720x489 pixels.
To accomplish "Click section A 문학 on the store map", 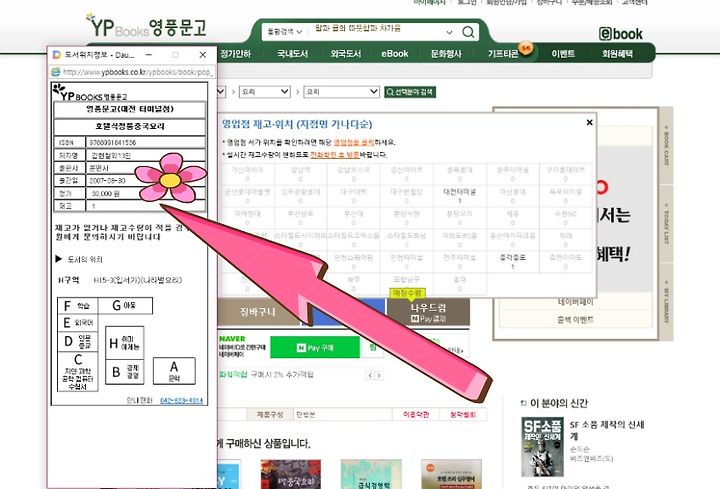I will pyautogui.click(x=174, y=371).
